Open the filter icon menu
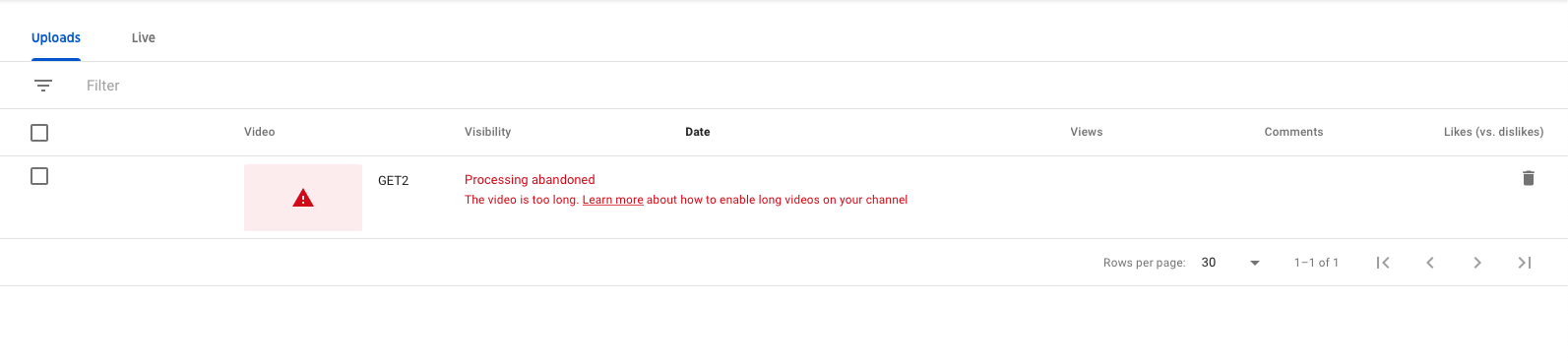The width and height of the screenshot is (1568, 362). 43,86
